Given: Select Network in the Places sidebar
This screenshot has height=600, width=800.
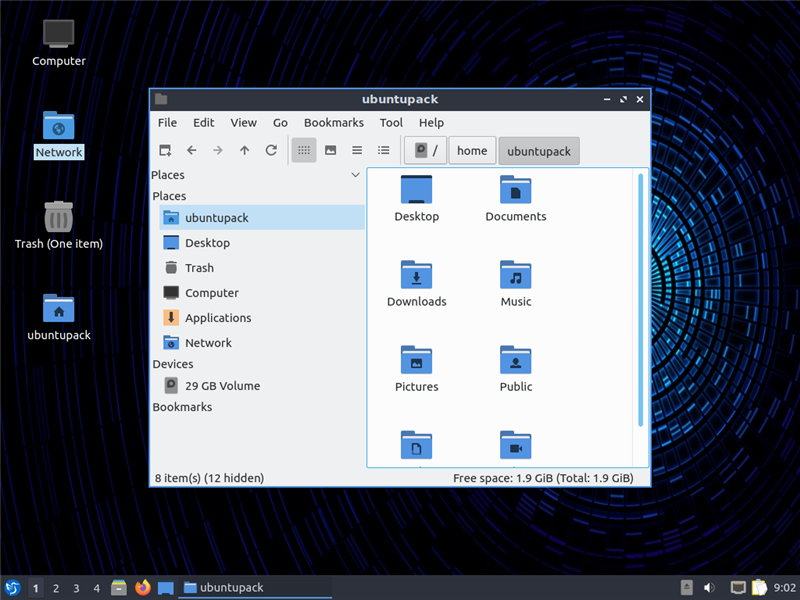Looking at the screenshot, I should click(262, 343).
